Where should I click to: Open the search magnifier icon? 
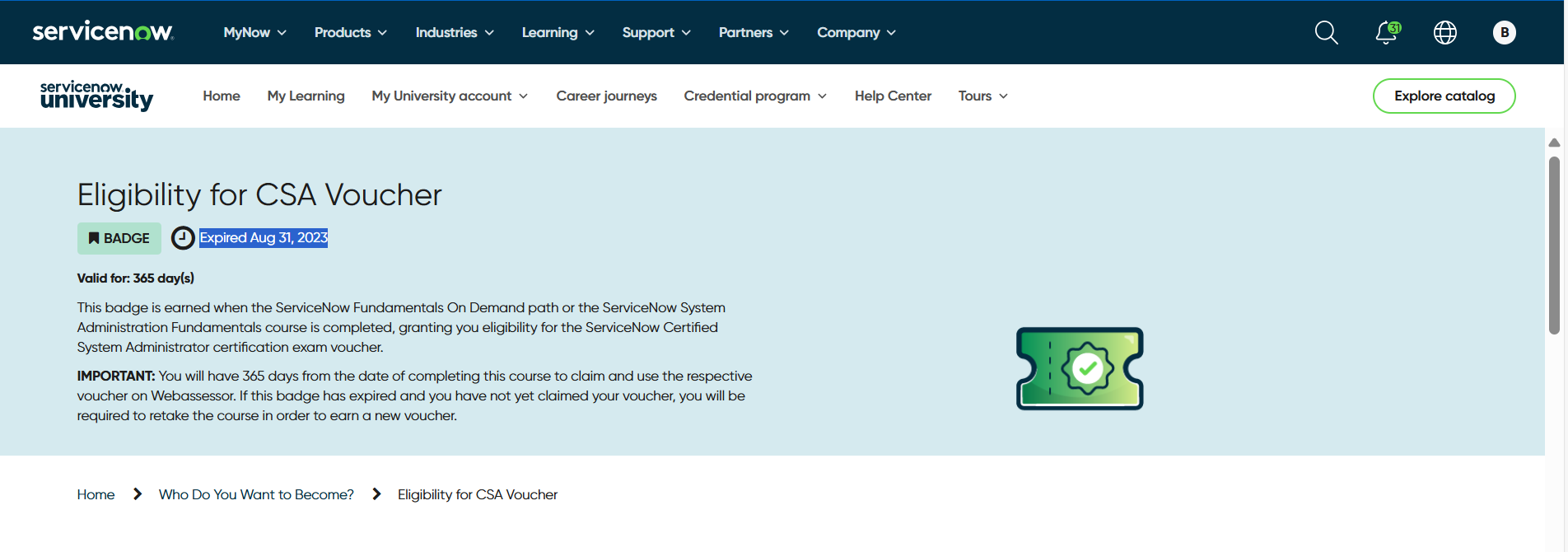tap(1326, 32)
